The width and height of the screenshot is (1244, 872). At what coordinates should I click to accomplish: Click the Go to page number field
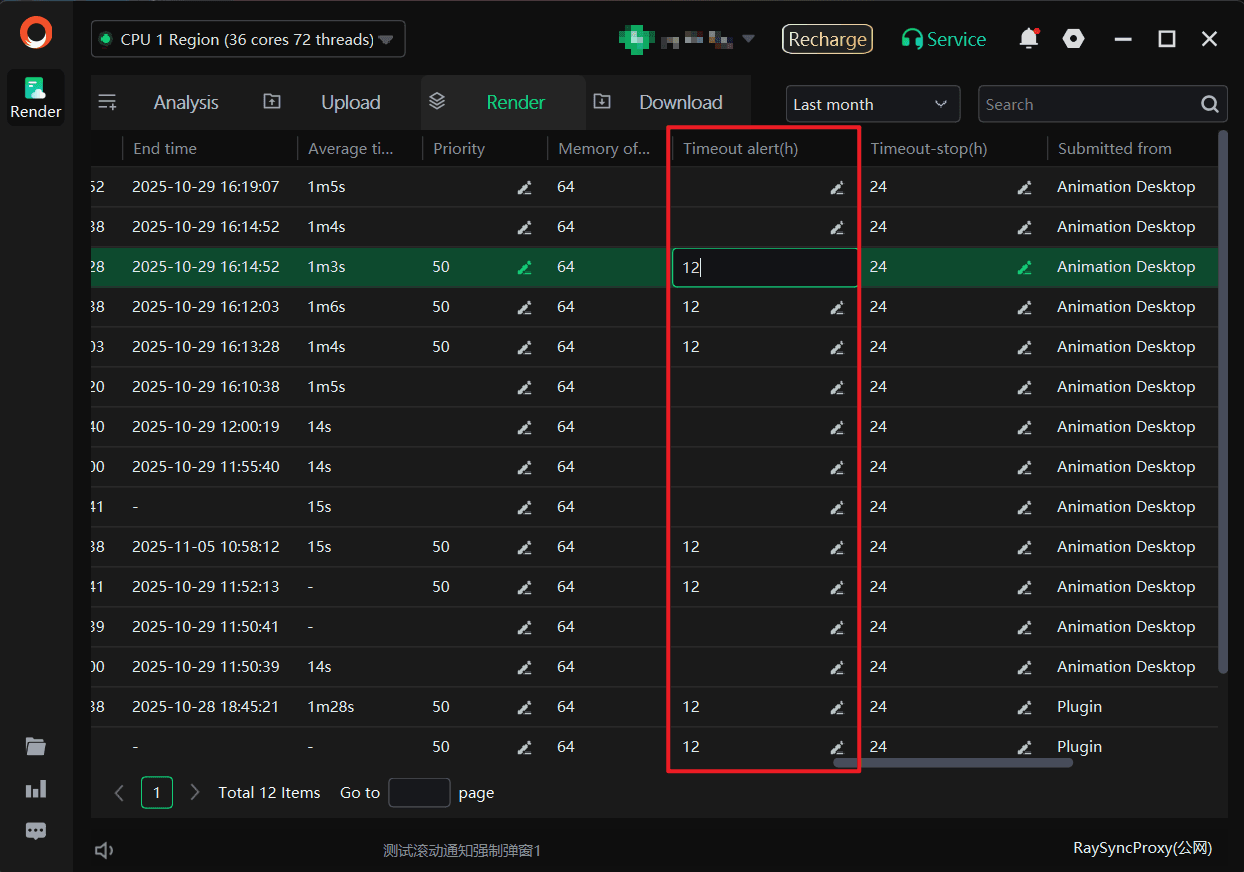(419, 793)
